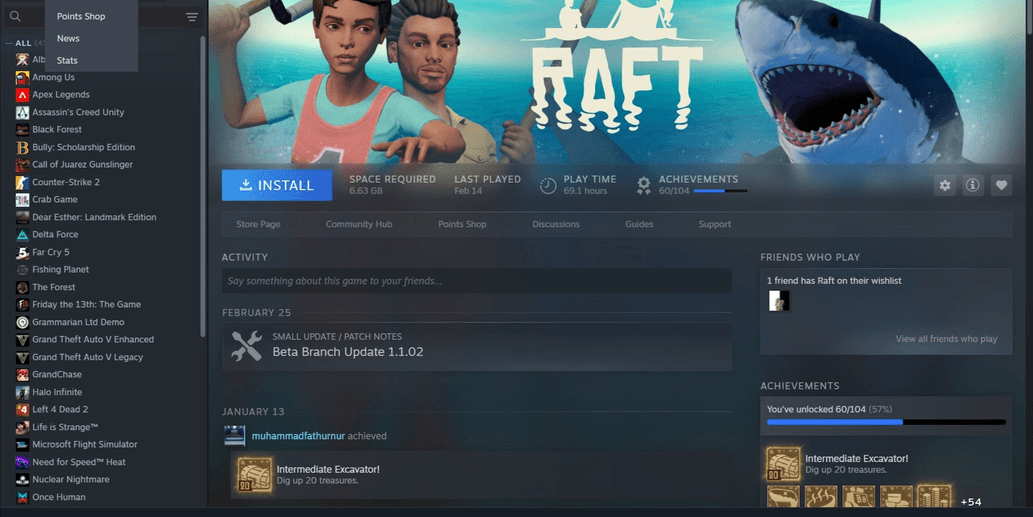The height and width of the screenshot is (517, 1033).
Task: Click the blue INSTALL button
Action: pyautogui.click(x=277, y=185)
